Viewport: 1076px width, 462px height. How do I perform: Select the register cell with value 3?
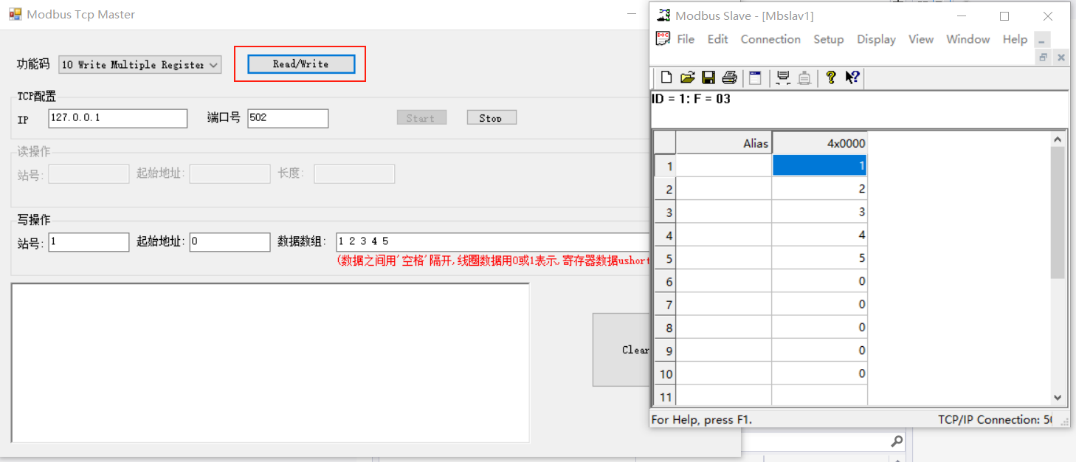tap(819, 212)
